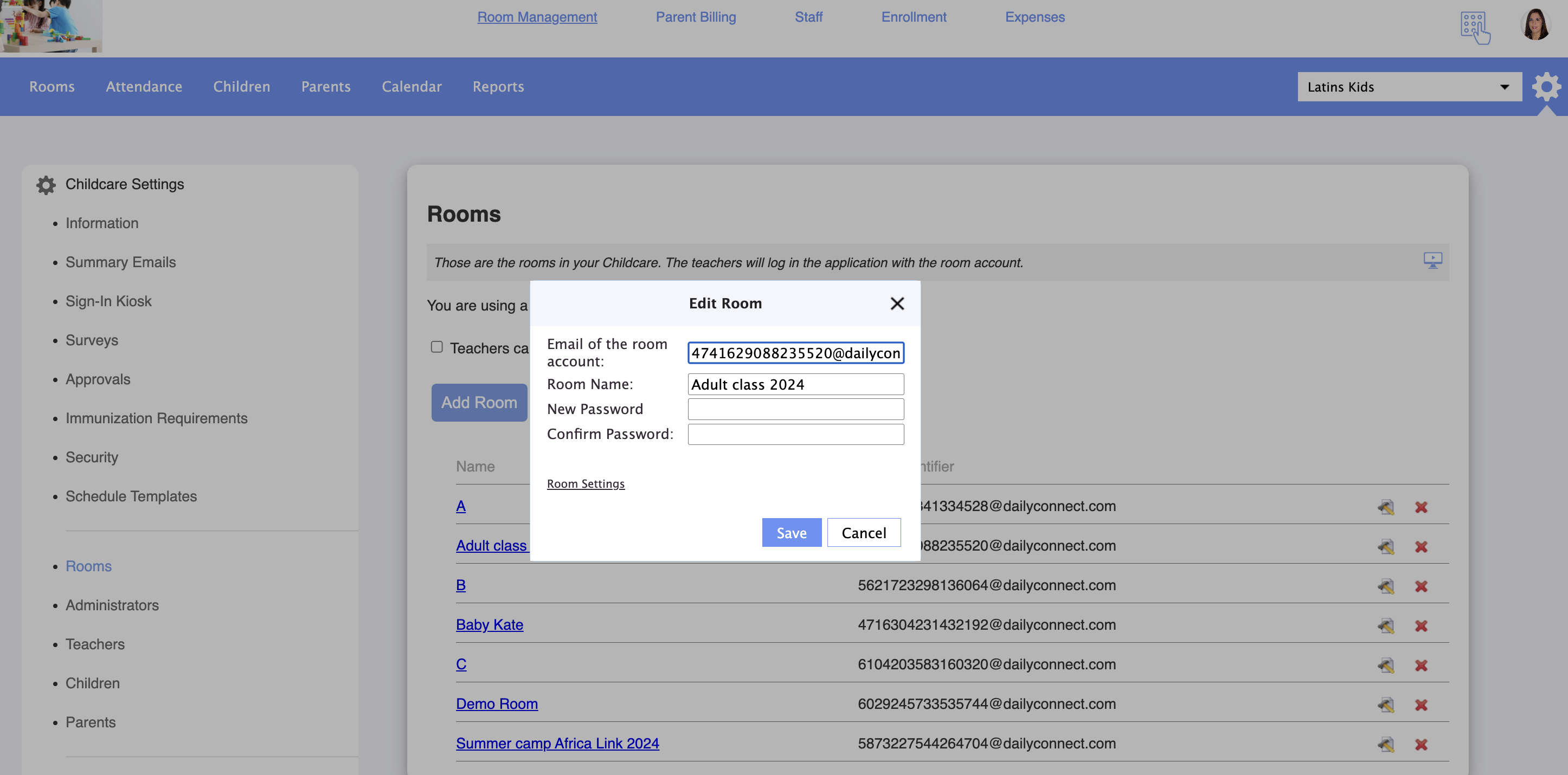Click the presentation screen icon
This screenshot has height=775, width=1568.
(1432, 261)
